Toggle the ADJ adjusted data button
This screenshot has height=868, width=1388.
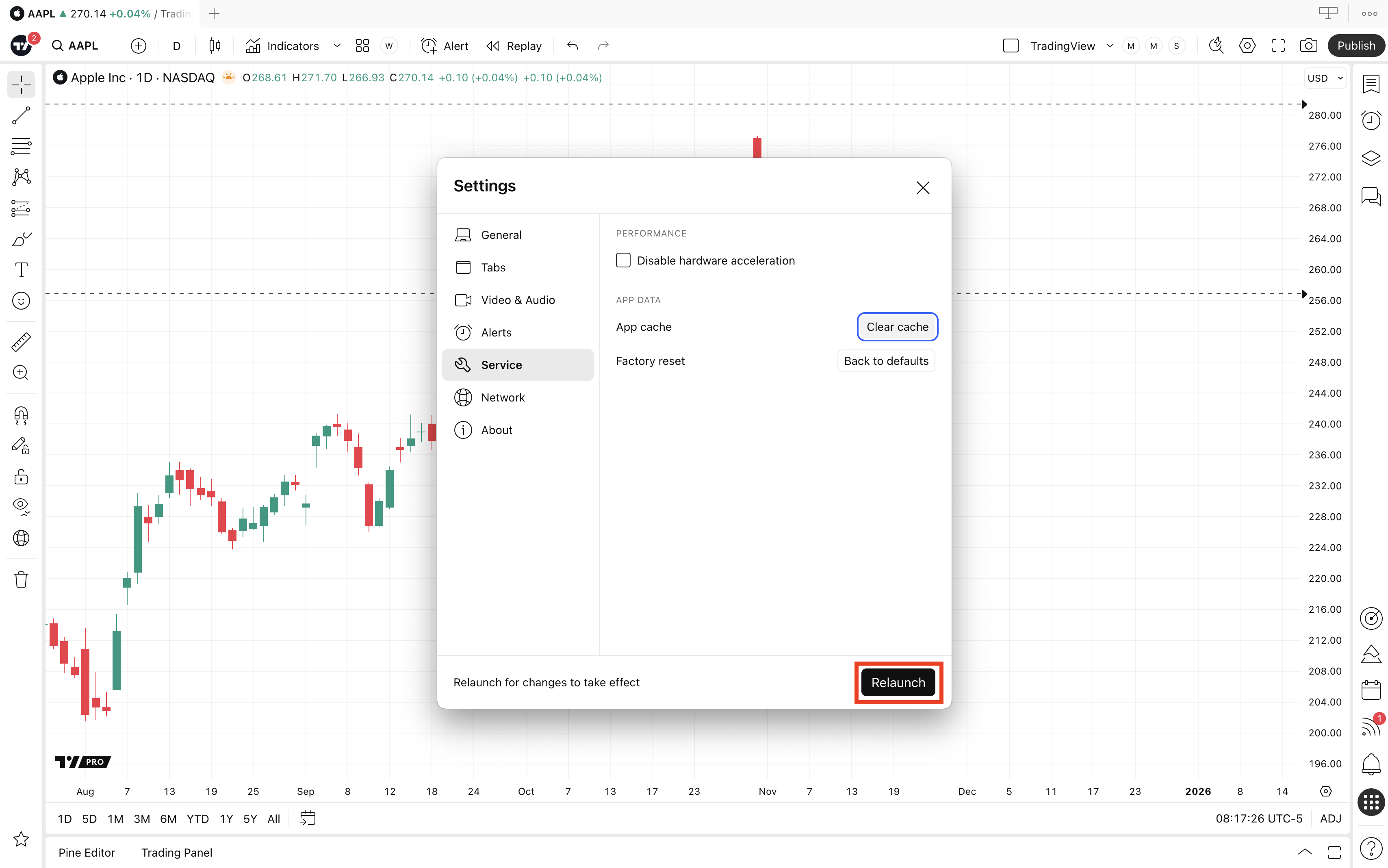(1330, 819)
